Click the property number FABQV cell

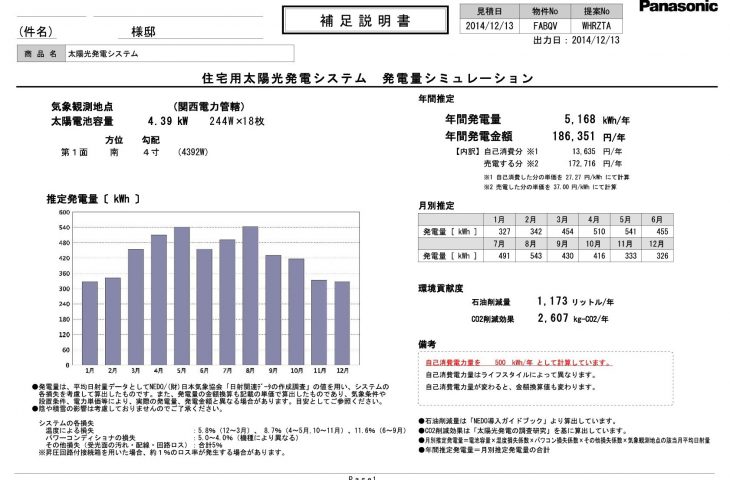545,26
